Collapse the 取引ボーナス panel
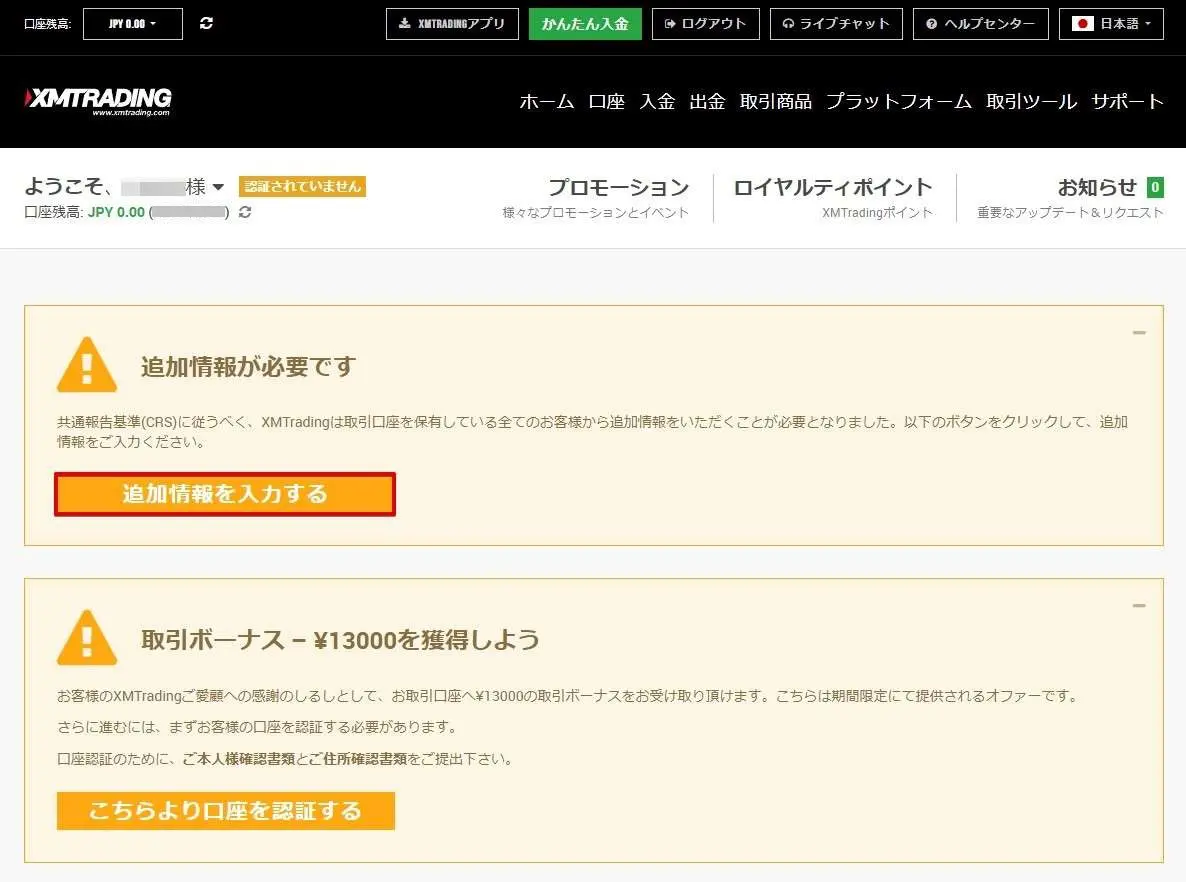The height and width of the screenshot is (882, 1186). (1139, 606)
